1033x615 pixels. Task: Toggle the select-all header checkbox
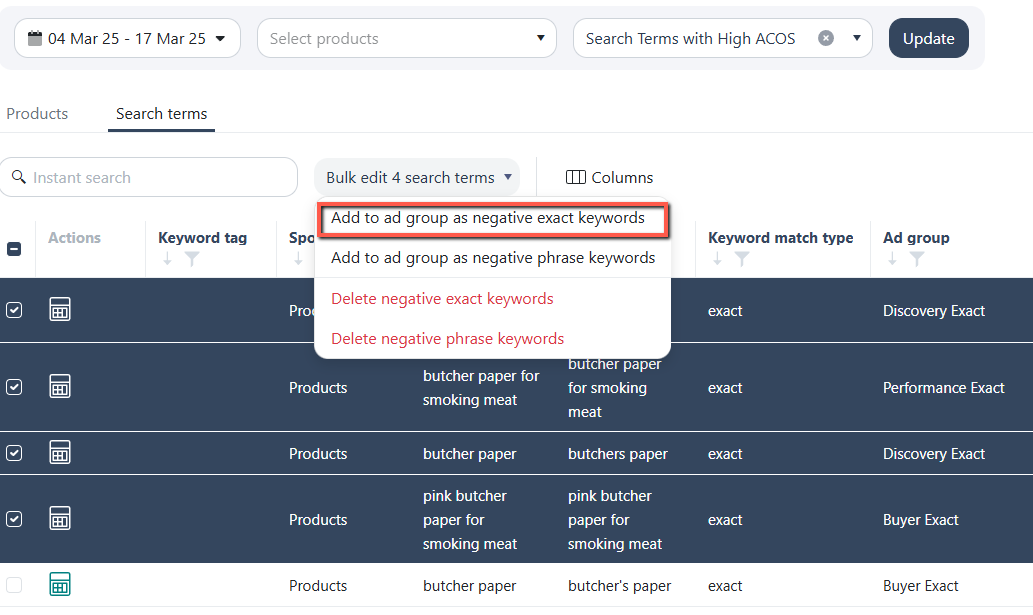[x=14, y=249]
